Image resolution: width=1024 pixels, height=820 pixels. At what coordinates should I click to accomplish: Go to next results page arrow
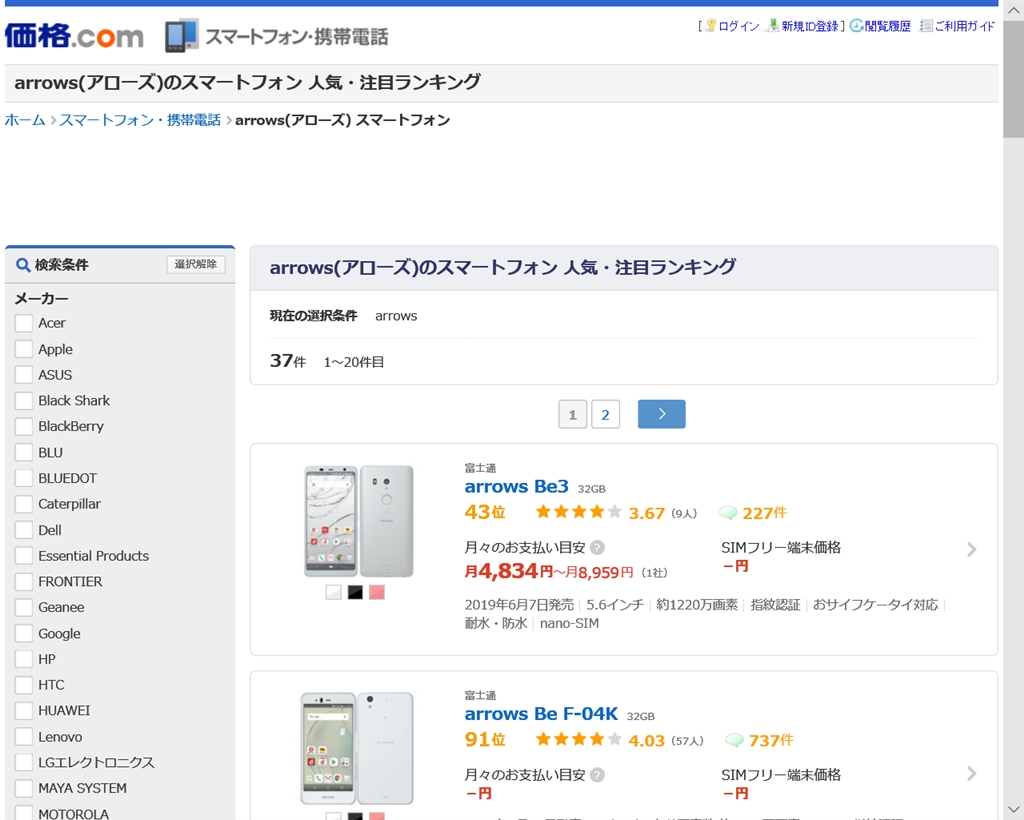(x=661, y=414)
